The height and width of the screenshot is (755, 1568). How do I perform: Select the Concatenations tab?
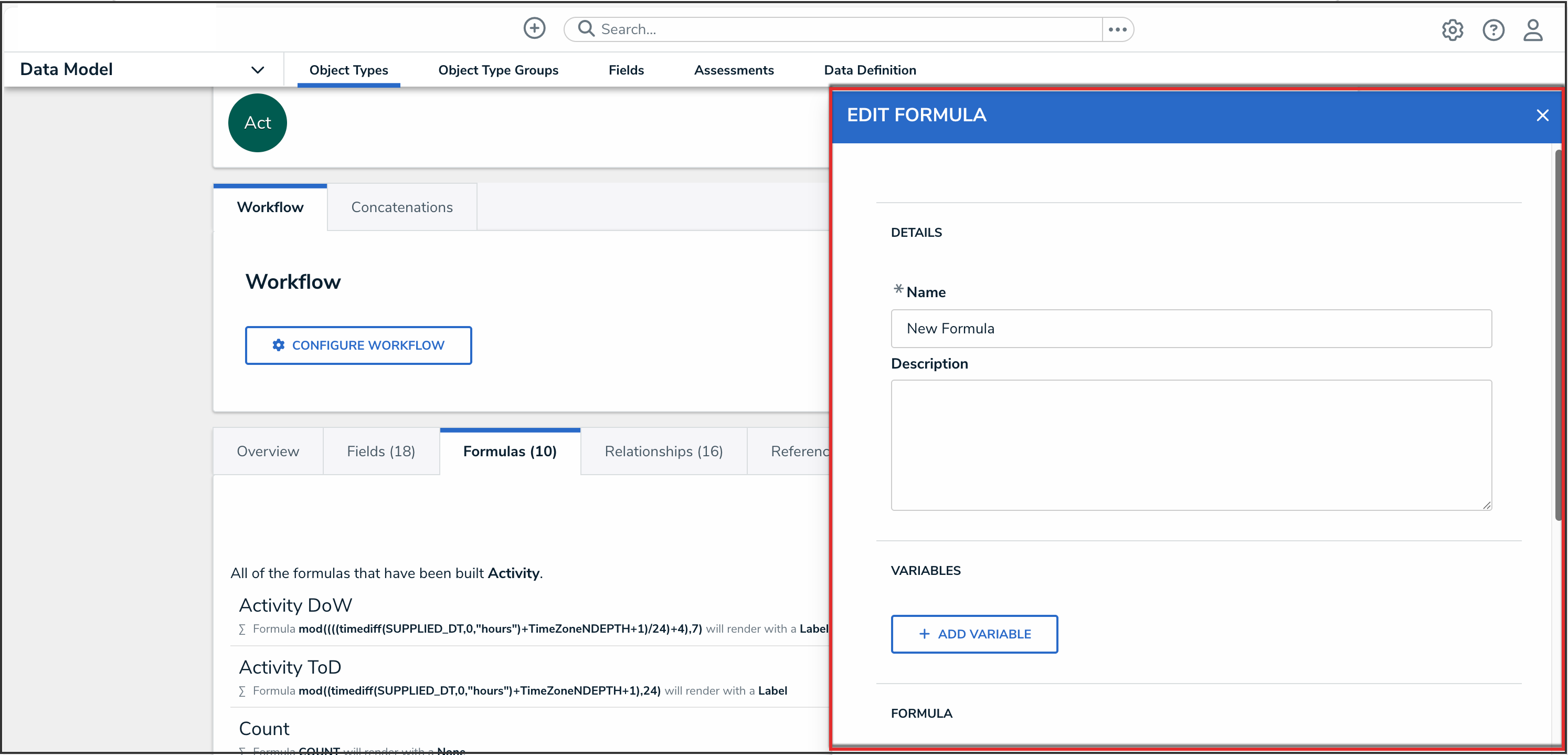pos(402,207)
